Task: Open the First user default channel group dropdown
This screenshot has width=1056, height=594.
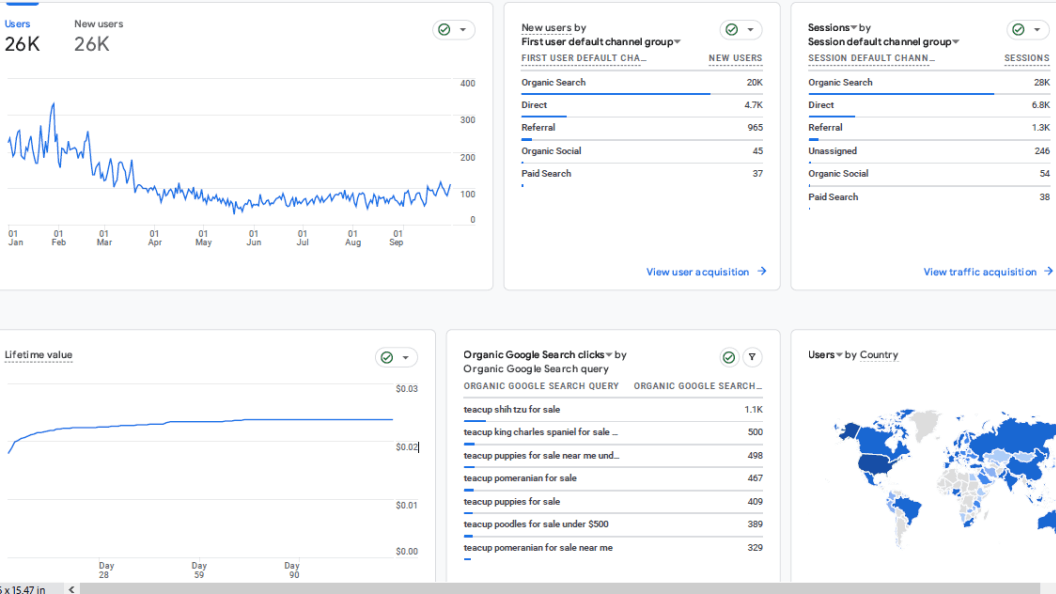Action: 676,41
